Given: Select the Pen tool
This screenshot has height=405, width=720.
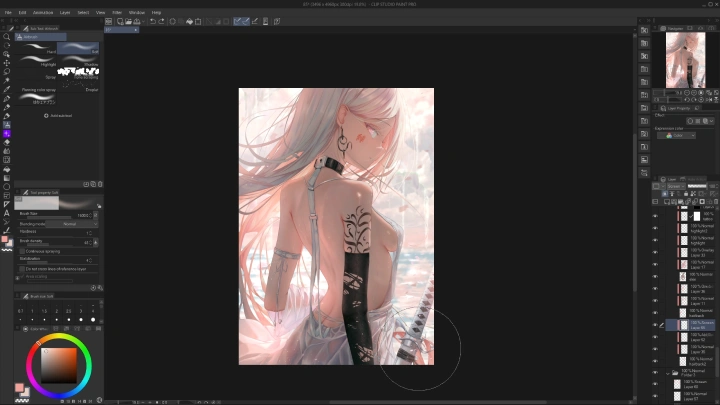Looking at the screenshot, I should tap(6, 99).
